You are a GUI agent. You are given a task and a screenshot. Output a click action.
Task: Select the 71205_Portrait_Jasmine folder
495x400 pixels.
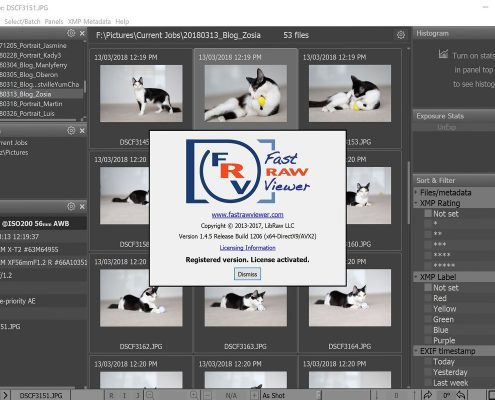[x=33, y=46]
